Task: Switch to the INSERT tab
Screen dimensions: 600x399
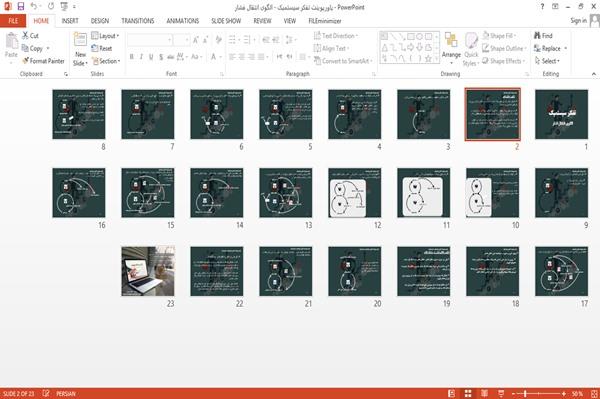Action: click(70, 21)
